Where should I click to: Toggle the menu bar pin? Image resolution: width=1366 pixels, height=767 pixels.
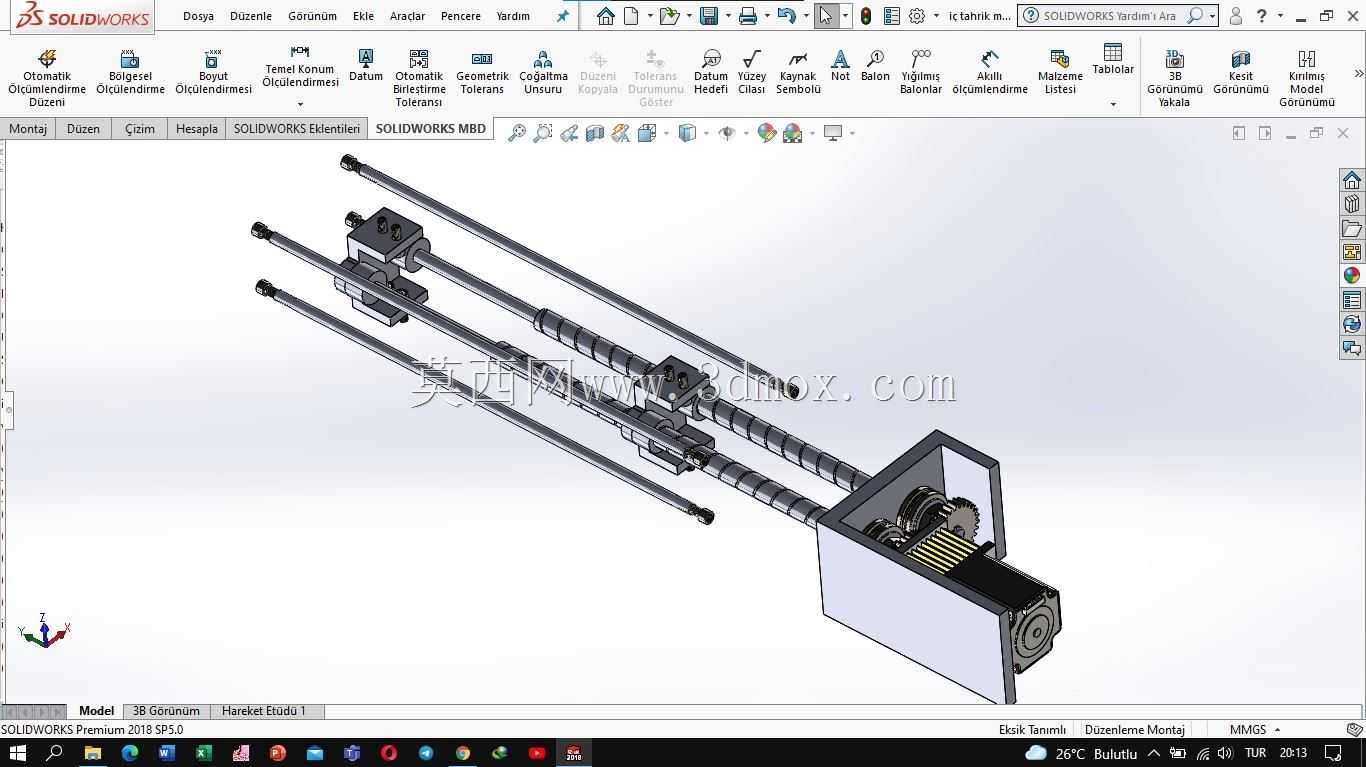click(563, 16)
